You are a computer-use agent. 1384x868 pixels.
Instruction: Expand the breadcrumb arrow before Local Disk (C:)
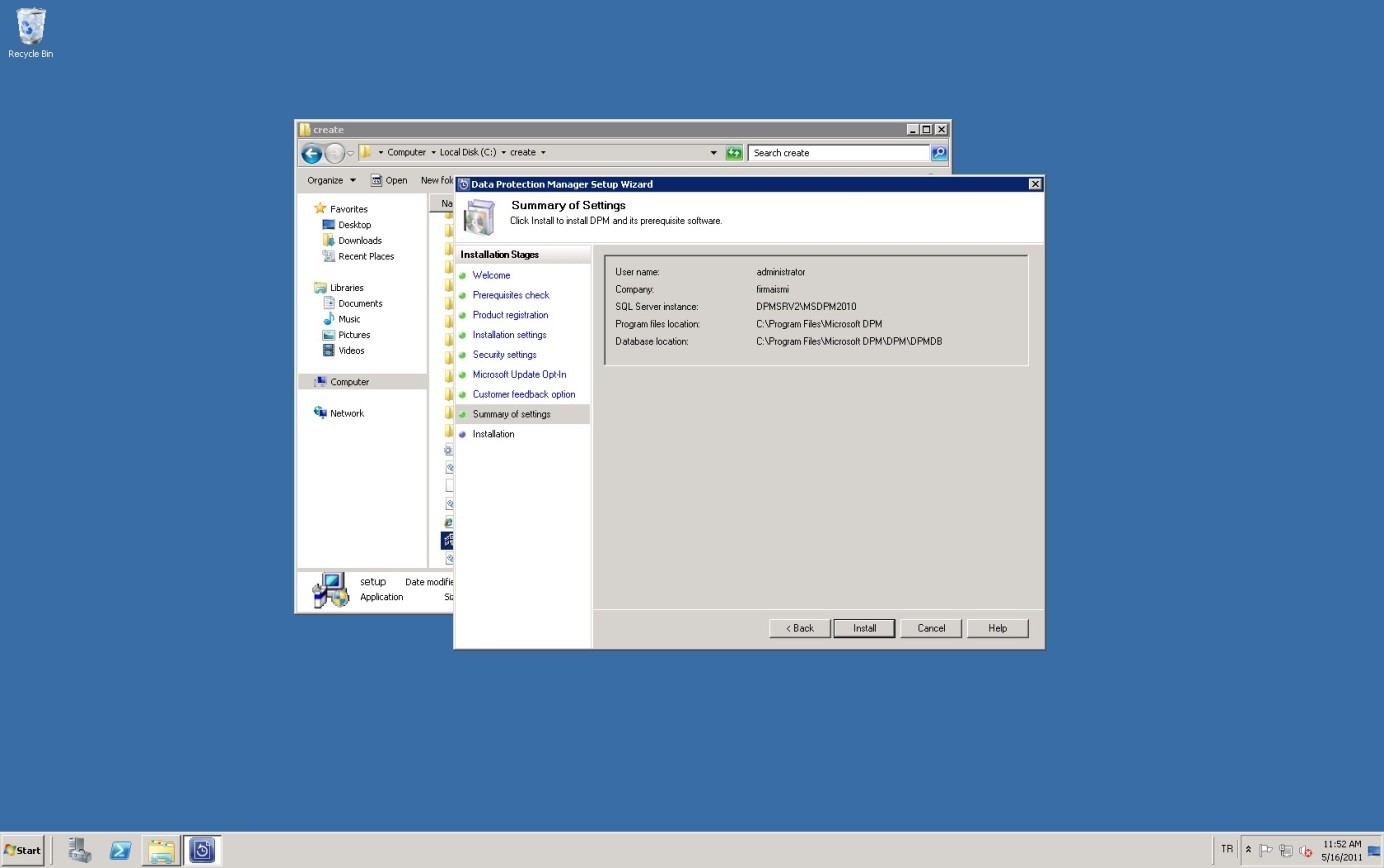433,153
